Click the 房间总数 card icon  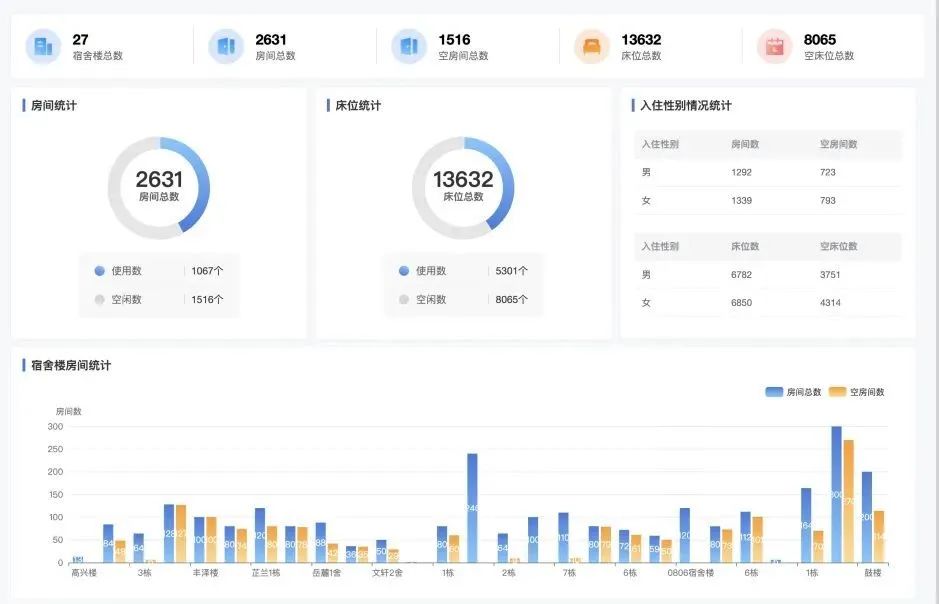point(226,46)
